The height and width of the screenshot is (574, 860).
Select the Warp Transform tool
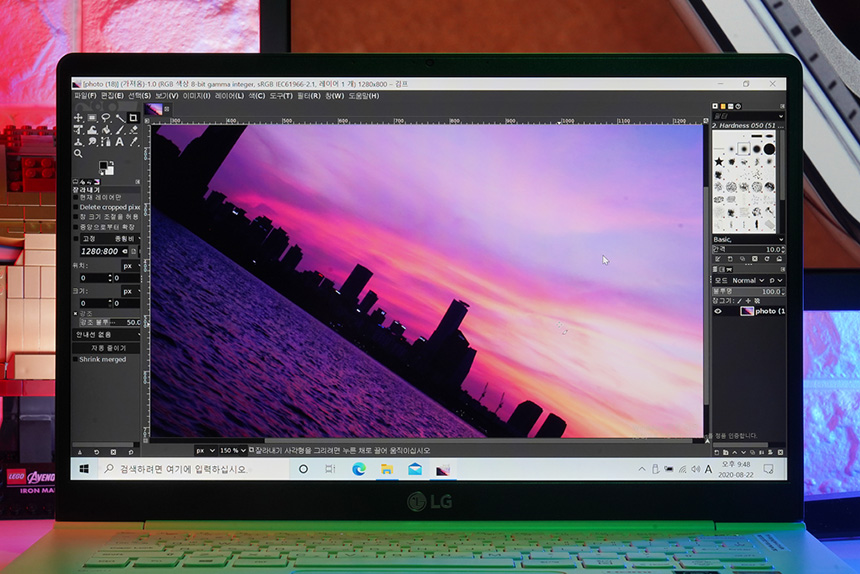point(92,130)
